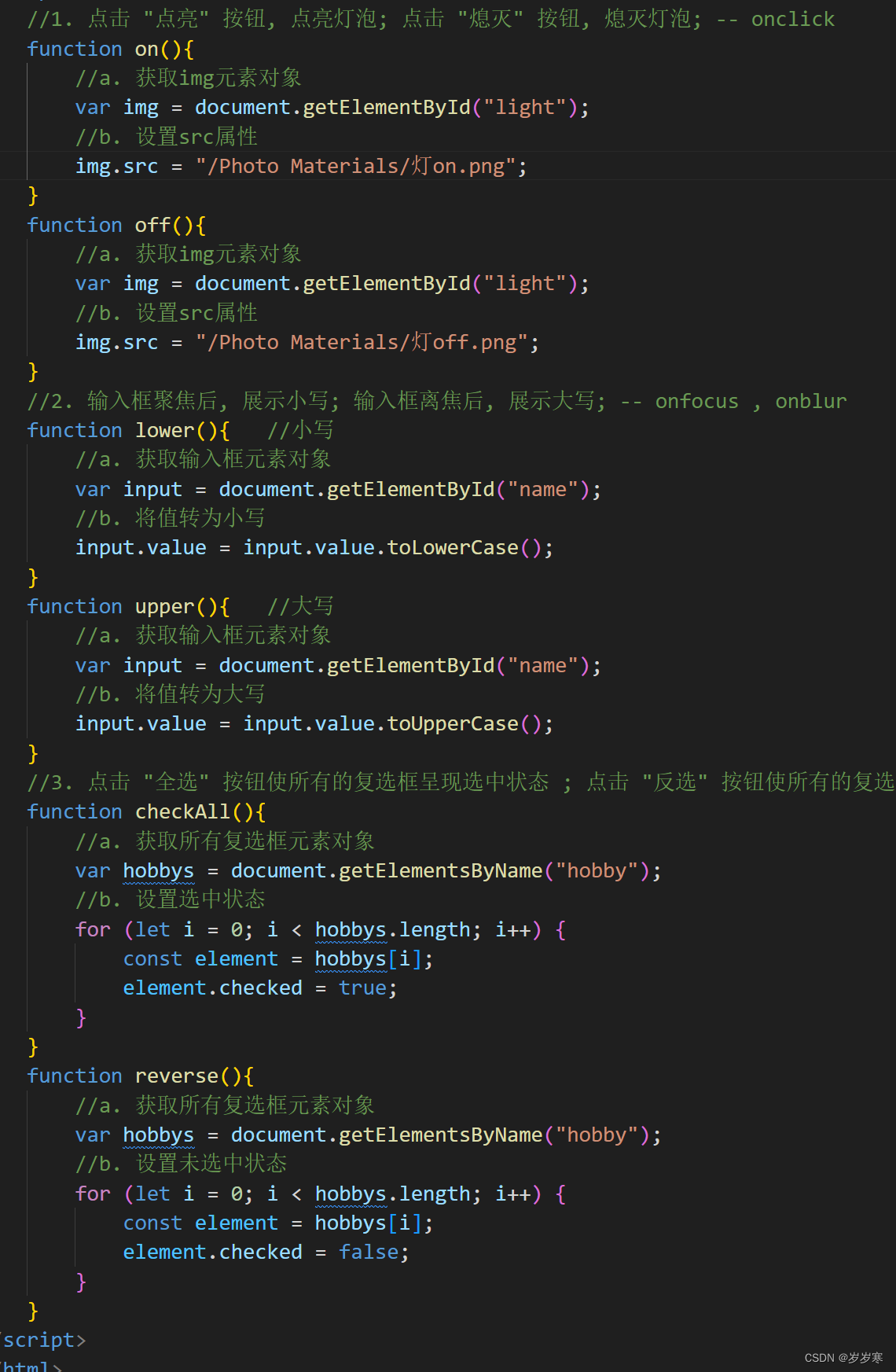Click the CSDN watermark text

(843, 1358)
